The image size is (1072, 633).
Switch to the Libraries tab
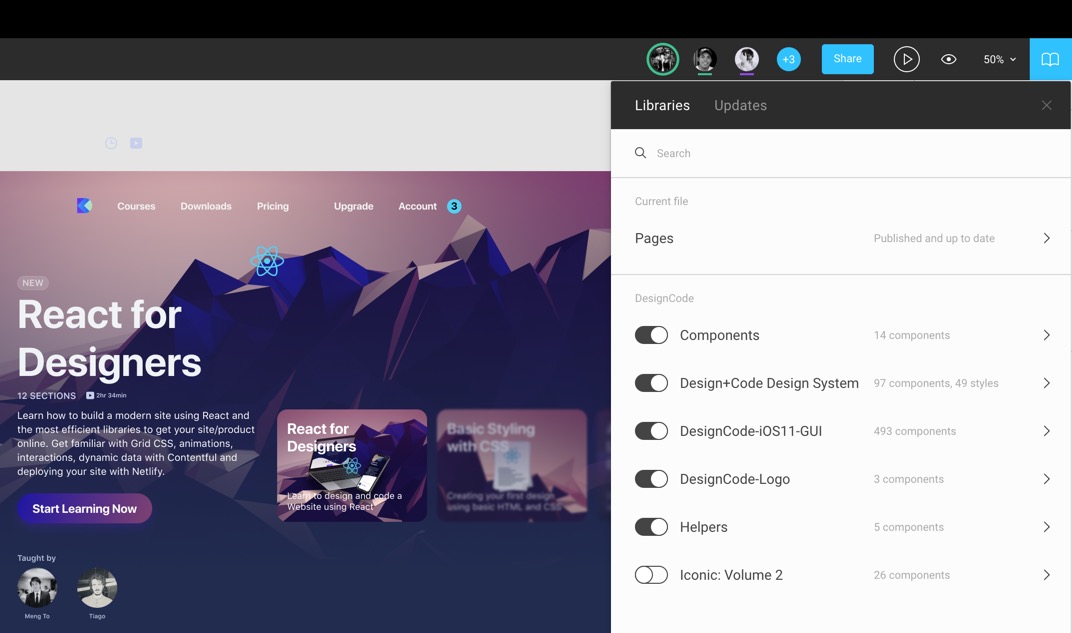pyautogui.click(x=662, y=105)
